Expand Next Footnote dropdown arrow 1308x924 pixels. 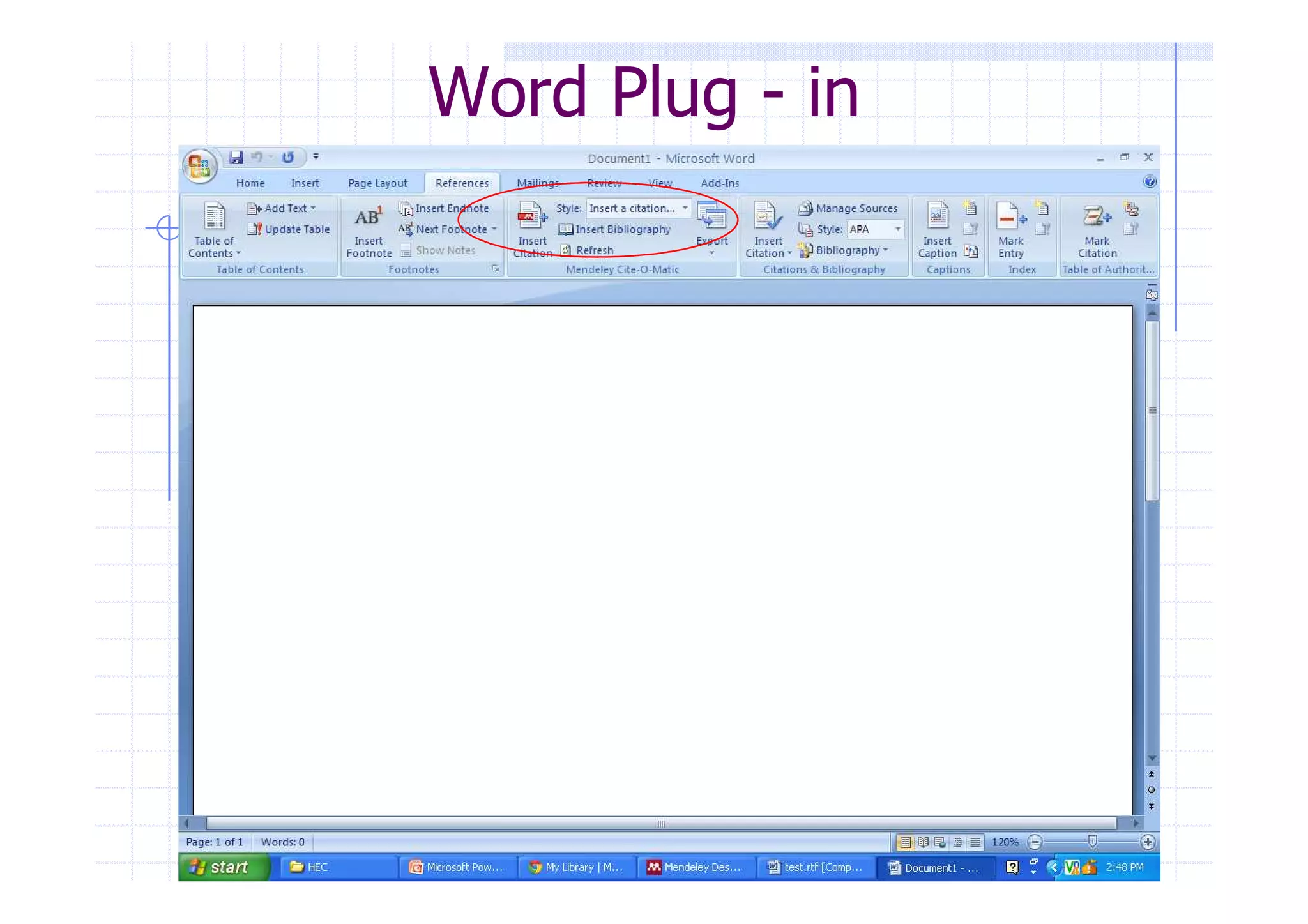tap(494, 229)
